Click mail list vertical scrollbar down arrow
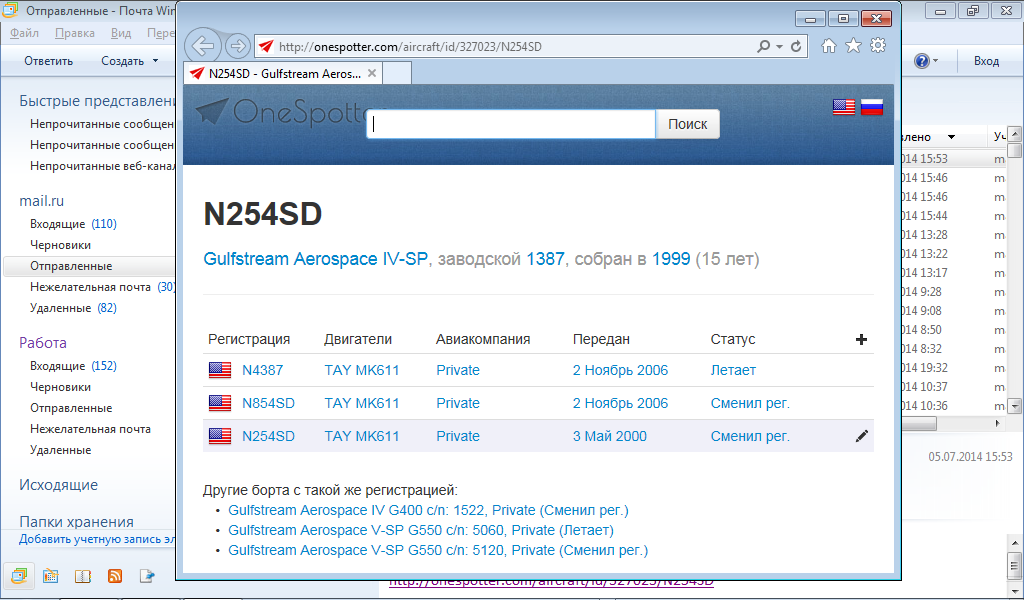The image size is (1024, 600). (1014, 406)
